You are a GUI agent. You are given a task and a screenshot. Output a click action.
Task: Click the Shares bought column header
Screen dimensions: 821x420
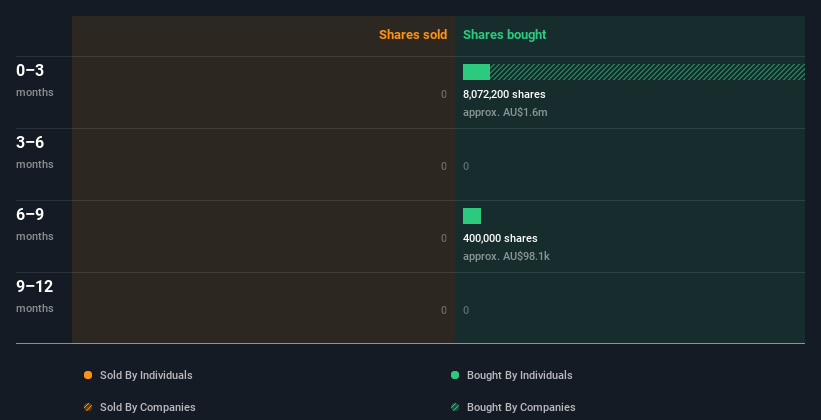(x=504, y=35)
